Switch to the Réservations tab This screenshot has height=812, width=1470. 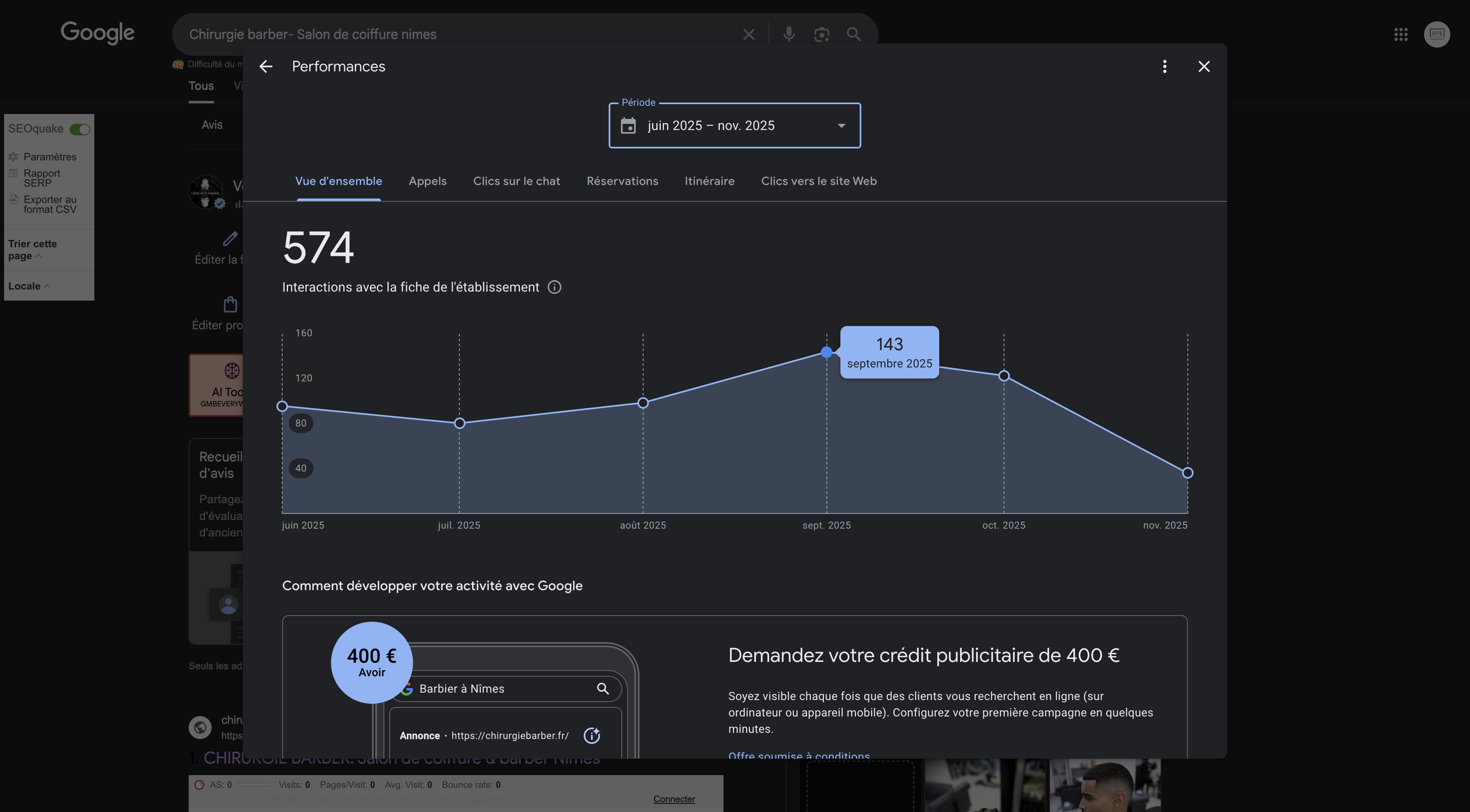[x=622, y=181]
